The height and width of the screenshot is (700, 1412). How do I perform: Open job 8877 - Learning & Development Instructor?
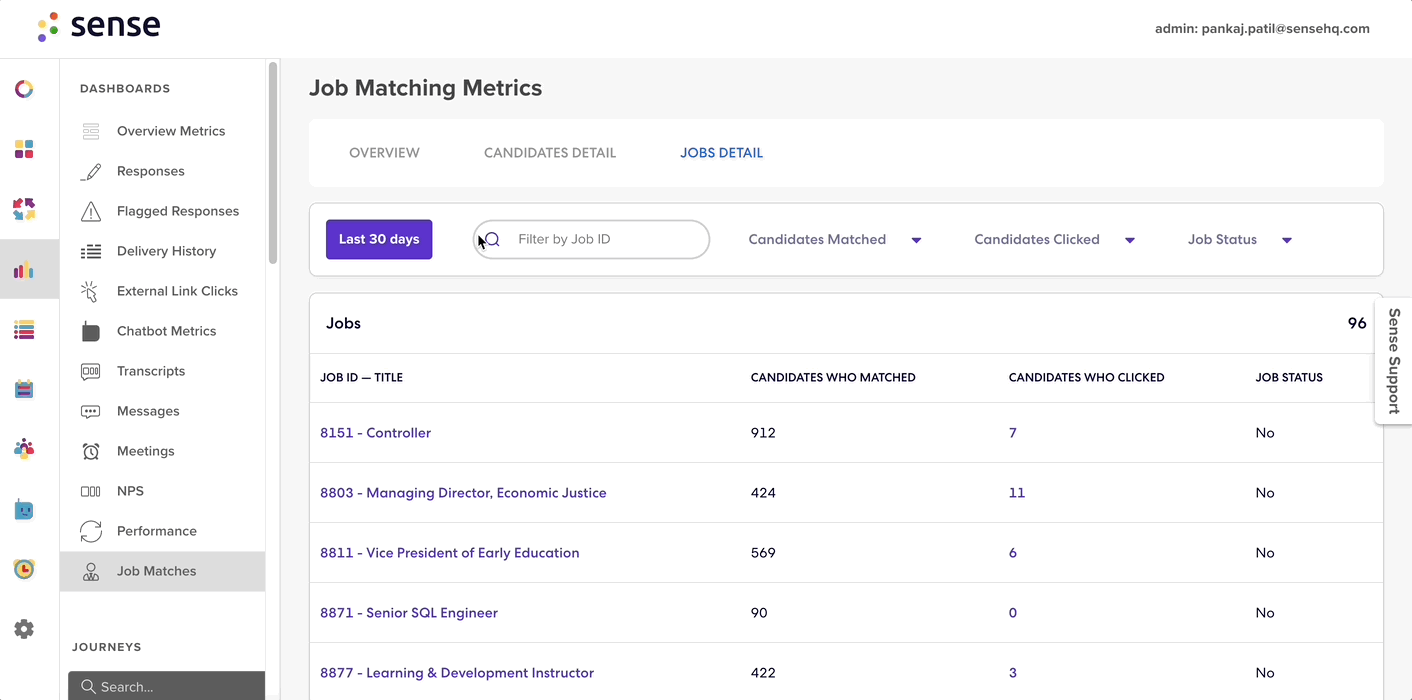457,673
